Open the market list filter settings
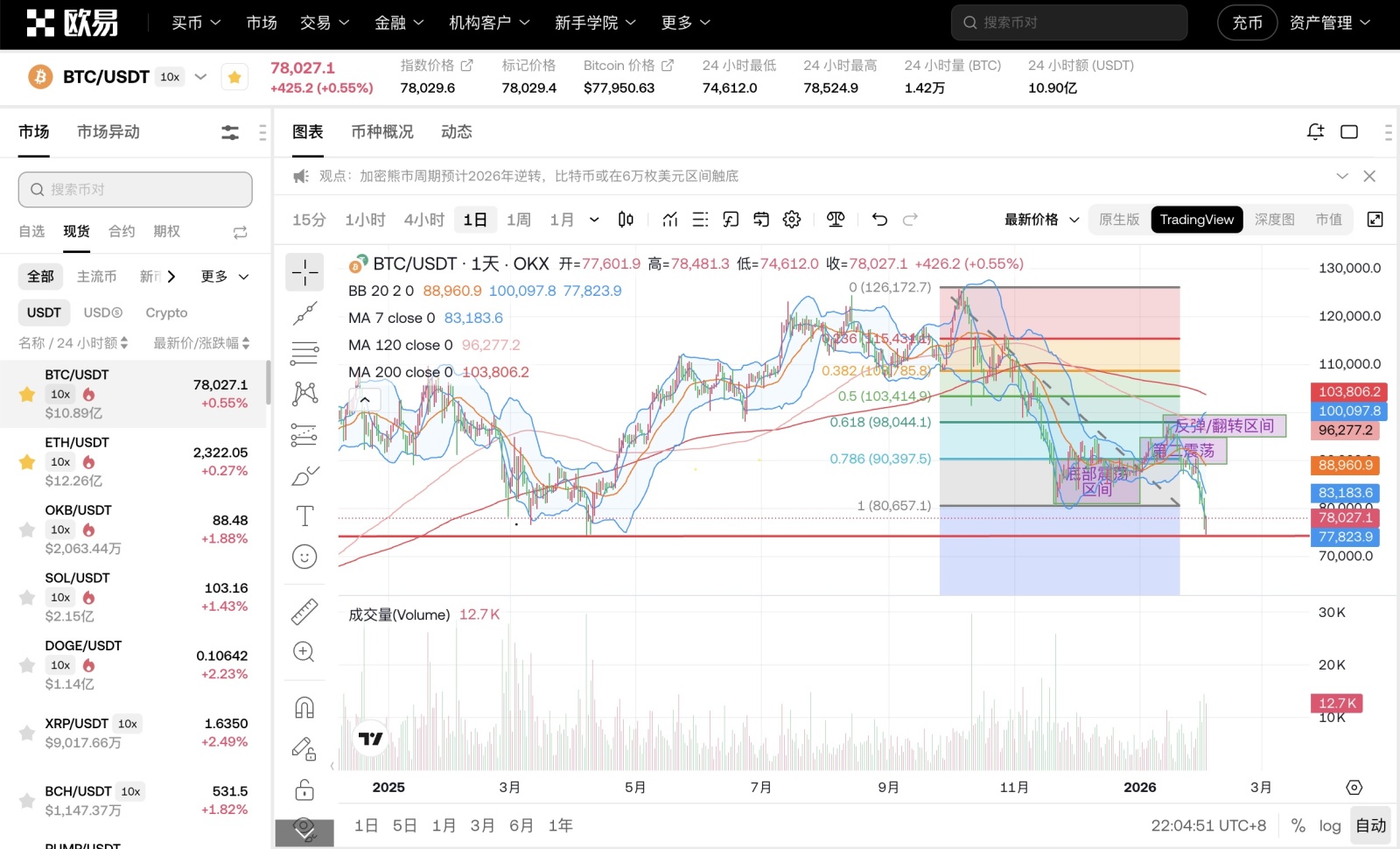The height and width of the screenshot is (849, 1400). (230, 132)
